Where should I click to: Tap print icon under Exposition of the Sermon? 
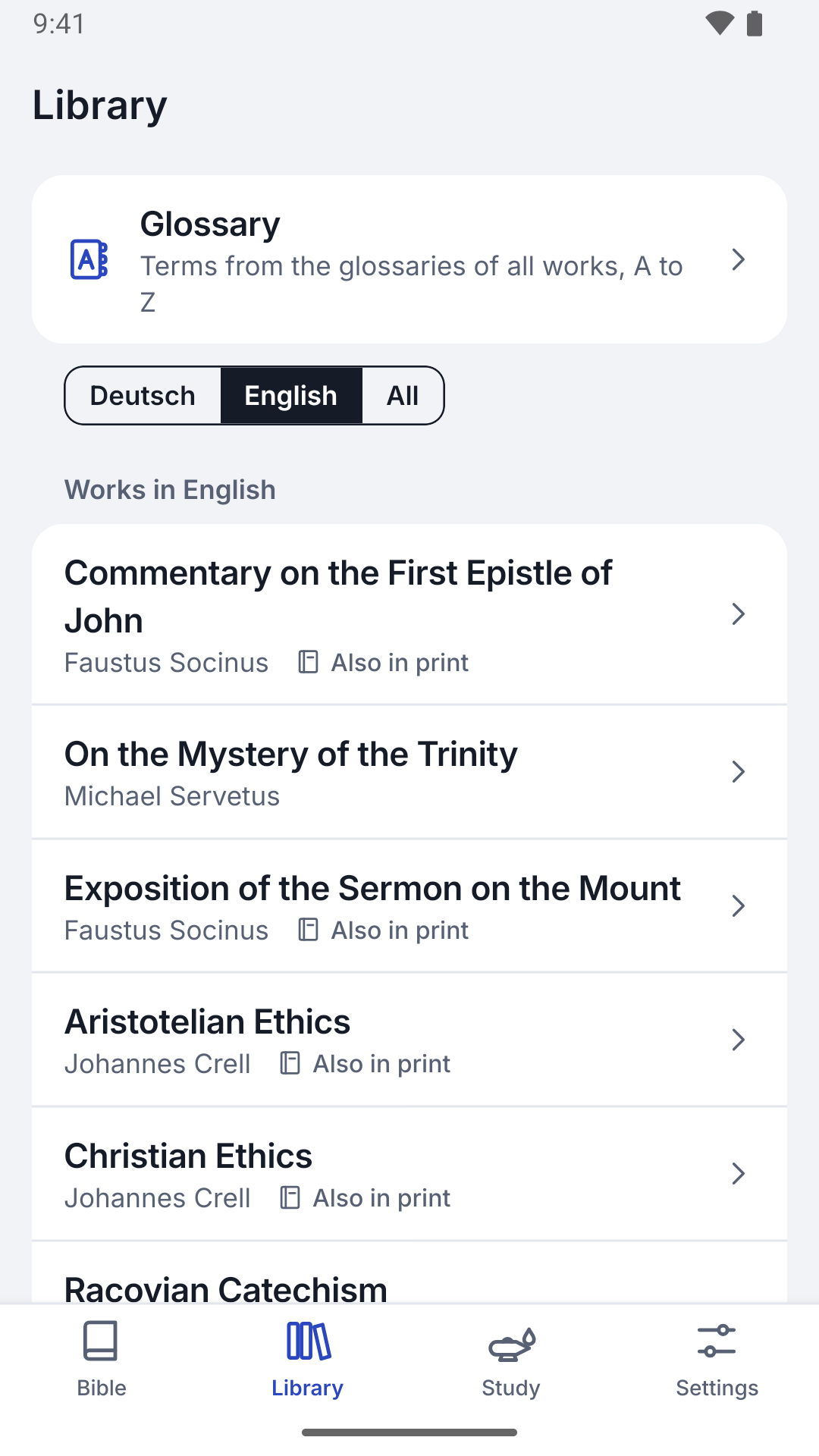point(308,930)
